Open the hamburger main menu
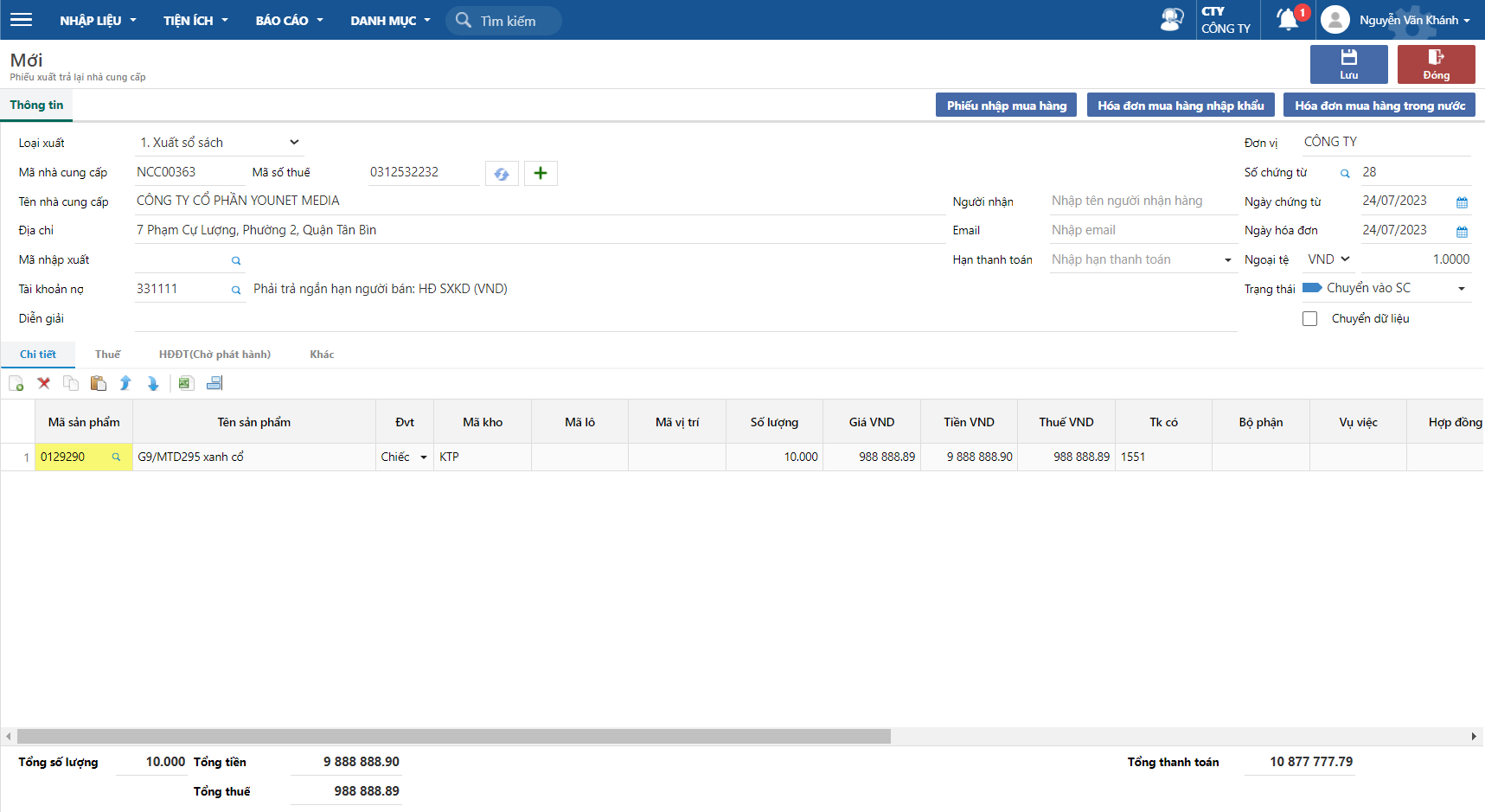 coord(21,20)
